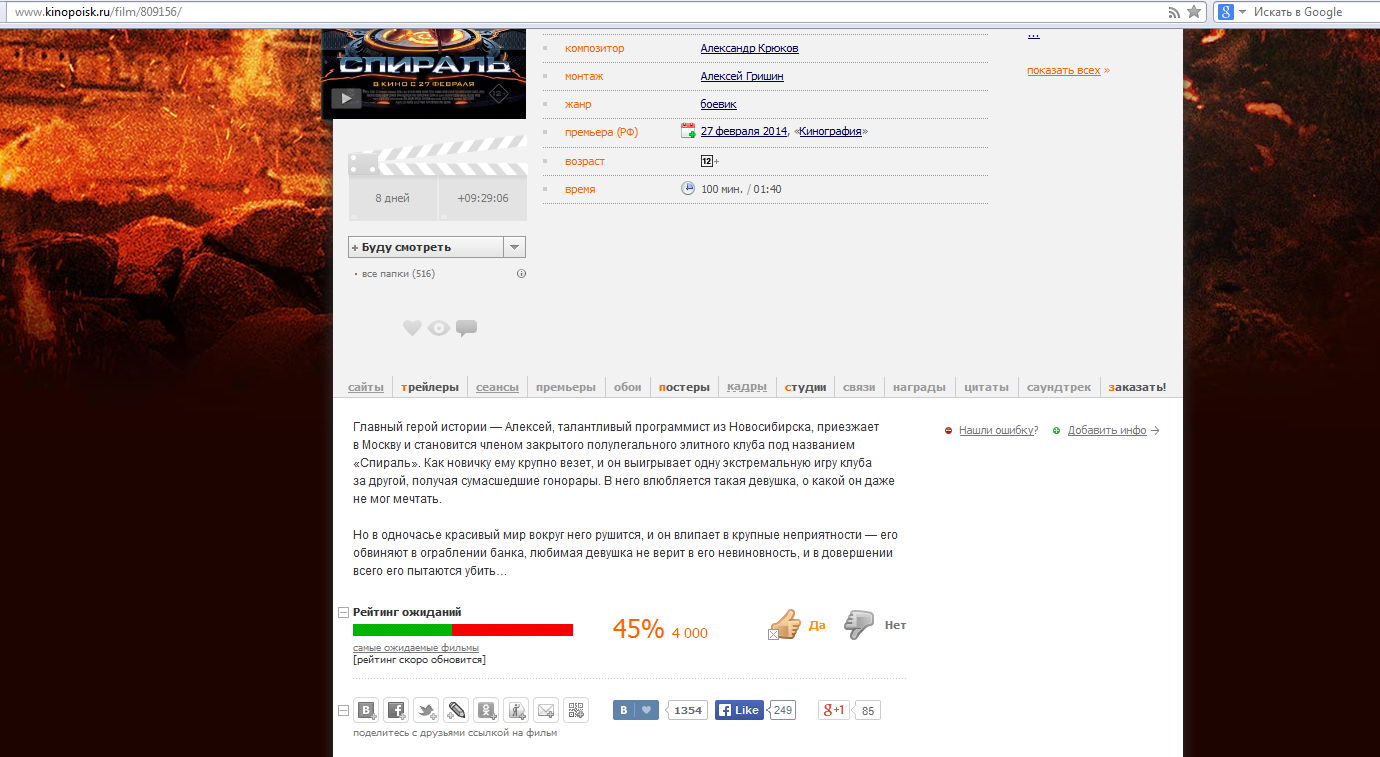Open the боевик genre link
This screenshot has height=757, width=1380.
point(718,104)
